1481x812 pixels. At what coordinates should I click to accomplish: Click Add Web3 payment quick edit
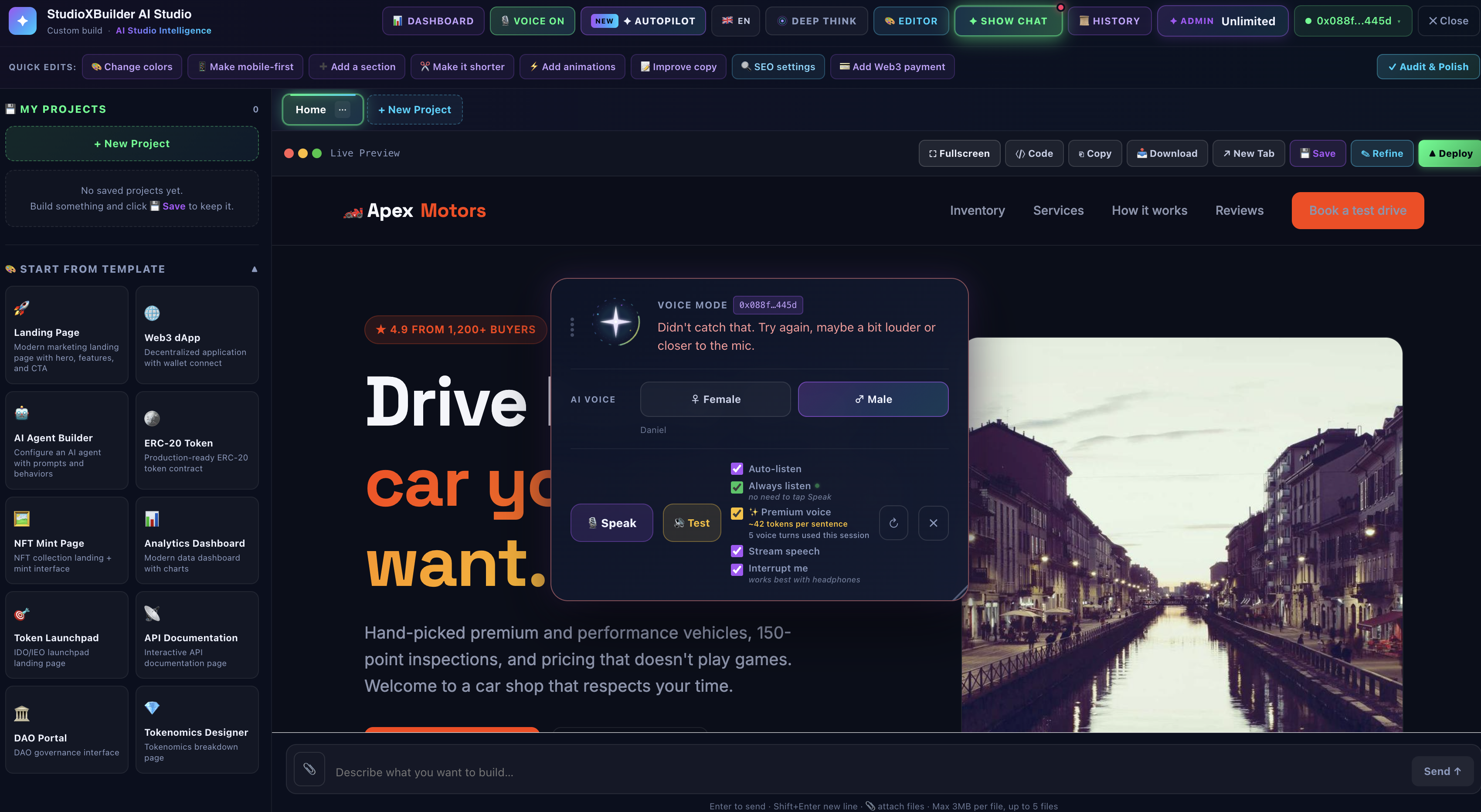(x=892, y=67)
